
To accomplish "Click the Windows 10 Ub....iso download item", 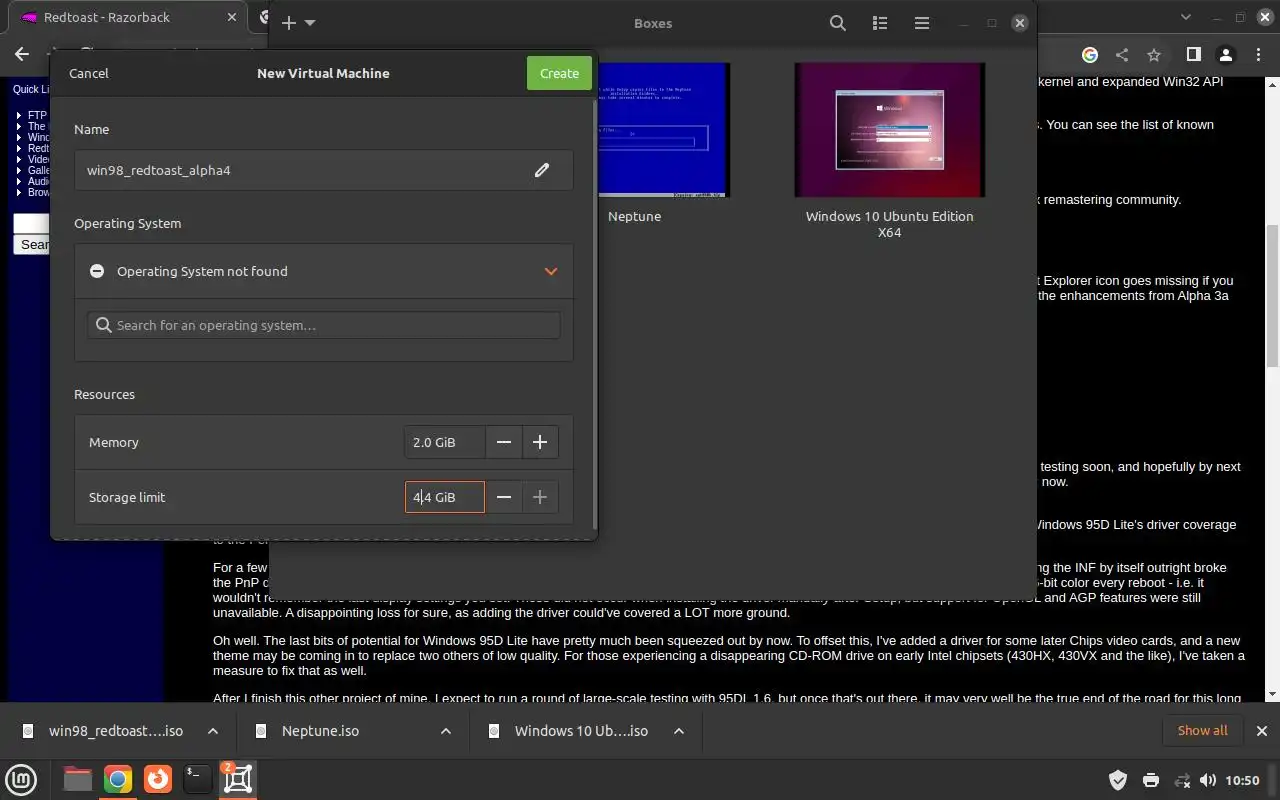I will pyautogui.click(x=582, y=731).
